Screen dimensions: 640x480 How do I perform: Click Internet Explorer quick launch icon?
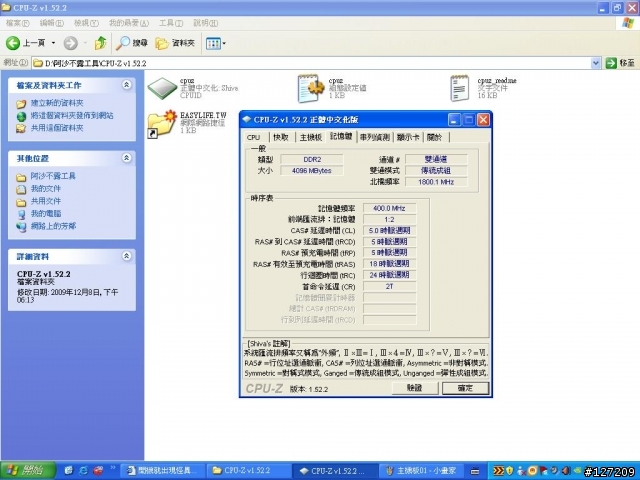(x=83, y=471)
